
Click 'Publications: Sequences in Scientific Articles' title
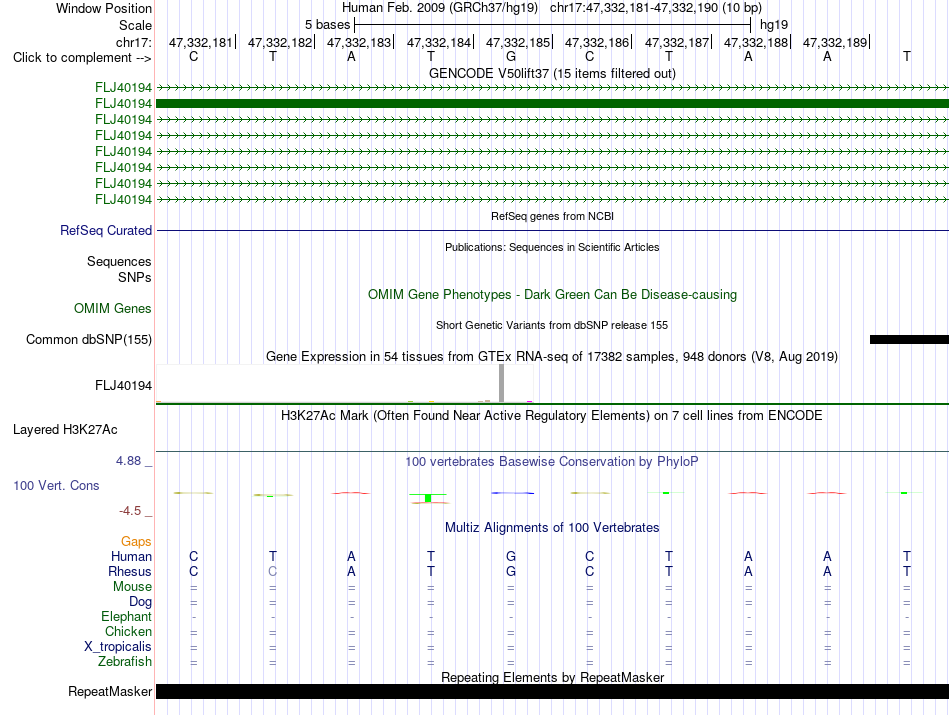[552, 247]
